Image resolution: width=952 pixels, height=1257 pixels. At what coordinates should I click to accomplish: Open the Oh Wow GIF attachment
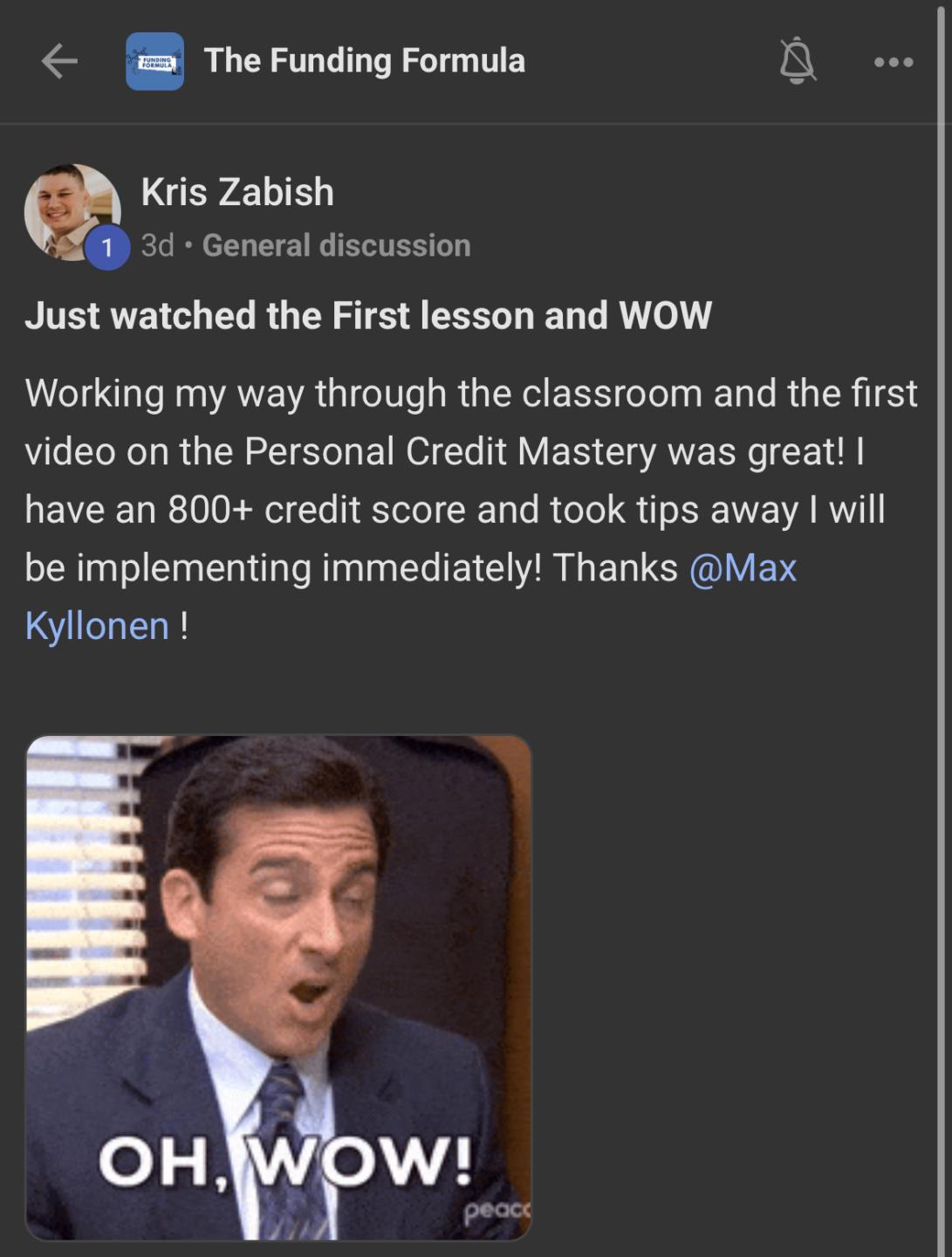click(x=278, y=987)
